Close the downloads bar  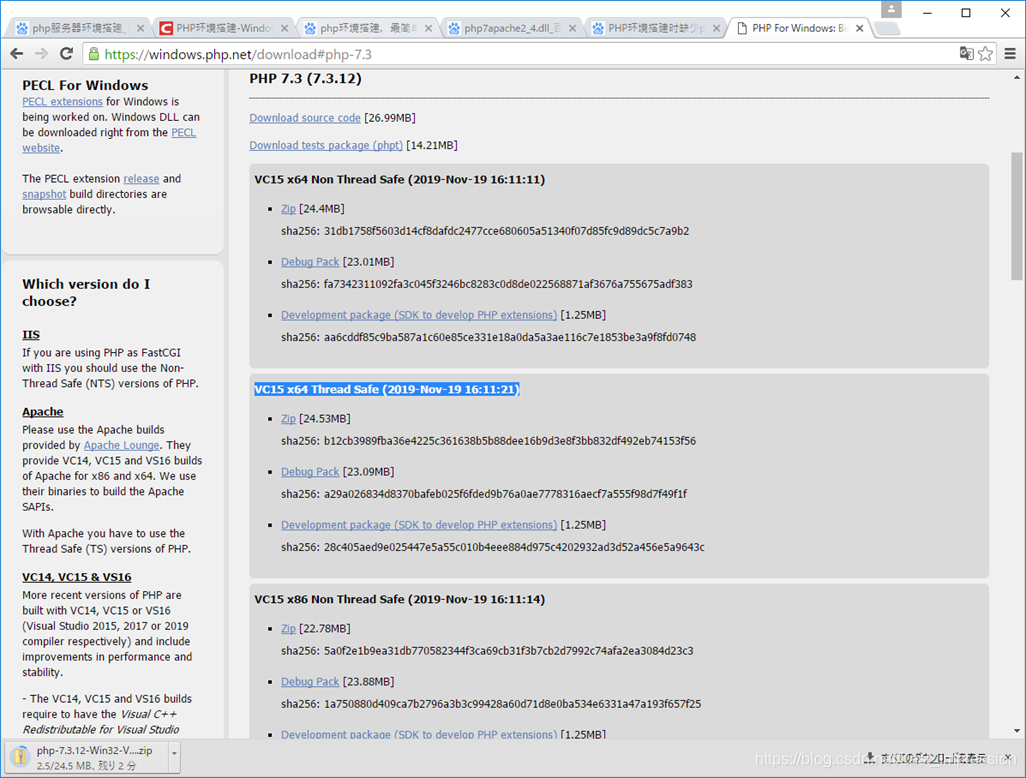pyautogui.click(x=1008, y=757)
